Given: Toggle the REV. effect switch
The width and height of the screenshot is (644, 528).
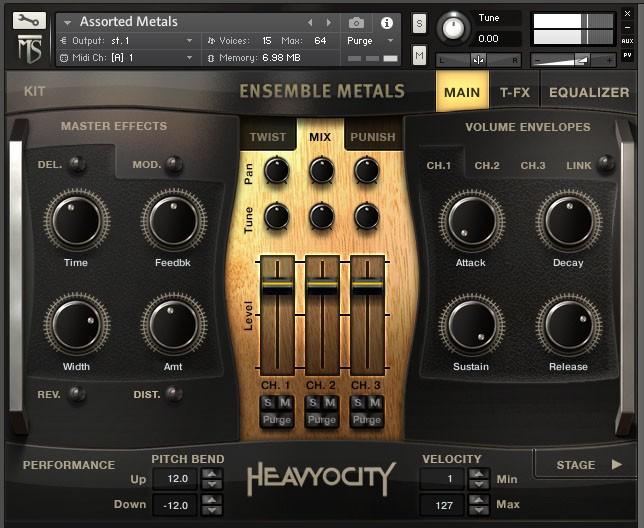Looking at the screenshot, I should pyautogui.click(x=77, y=394).
